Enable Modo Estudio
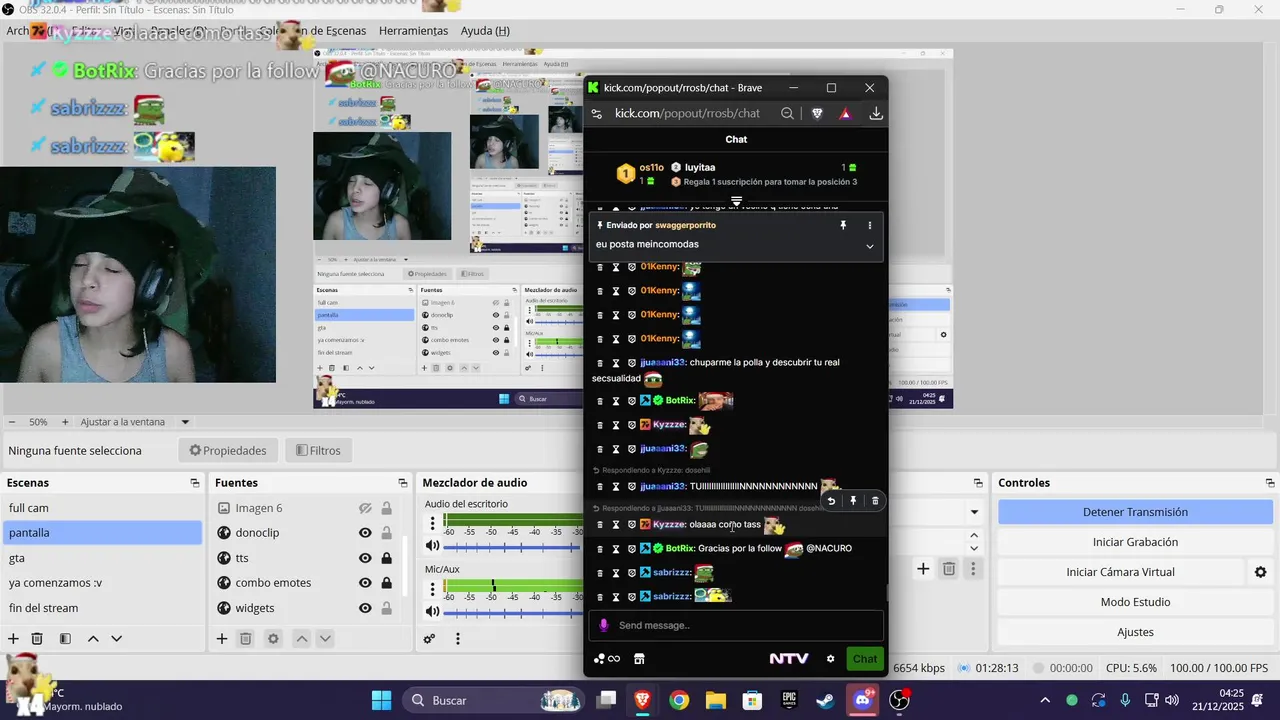The height and width of the screenshot is (720, 1280). 1135,602
